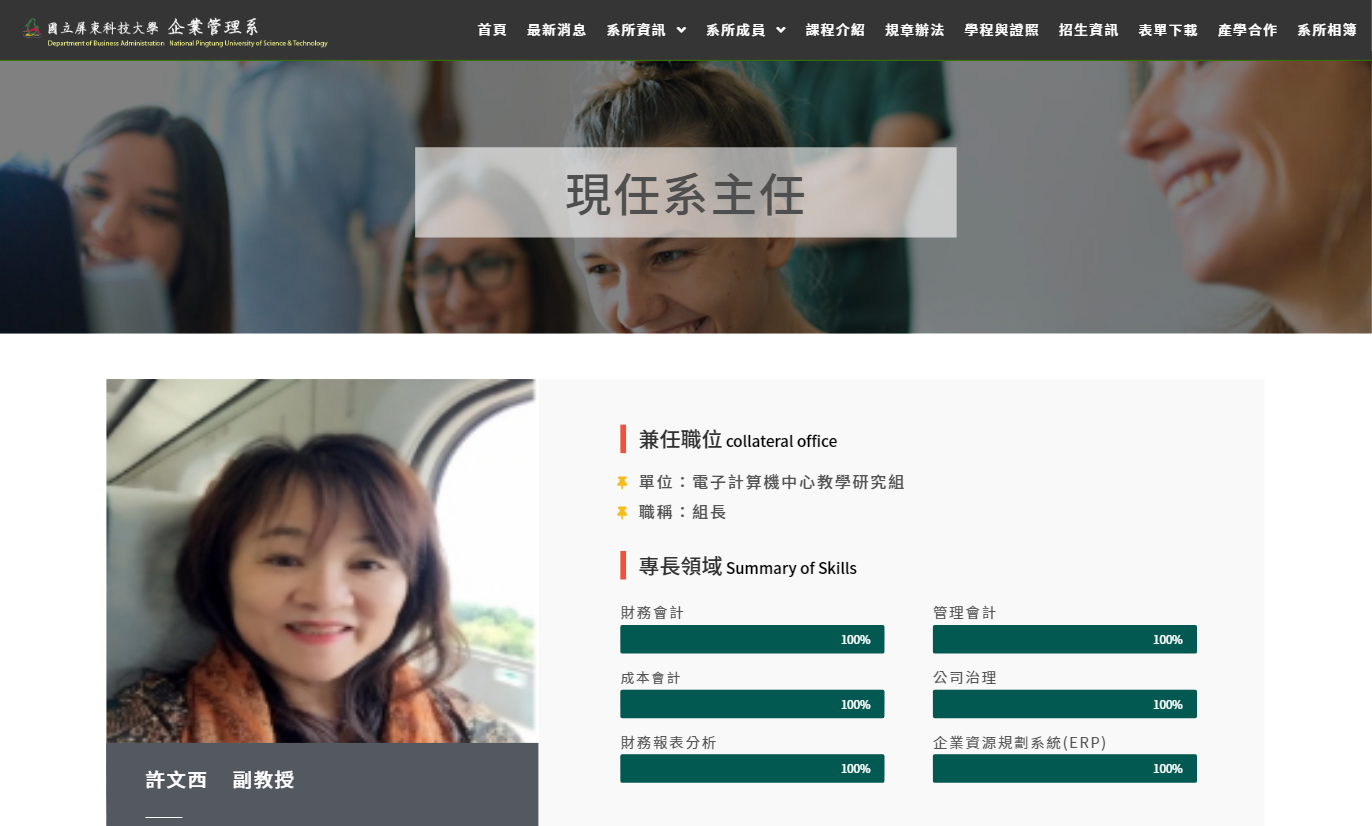This screenshot has height=826, width=1372.
Task: Open the 產學合作 link
Action: coord(1247,30)
